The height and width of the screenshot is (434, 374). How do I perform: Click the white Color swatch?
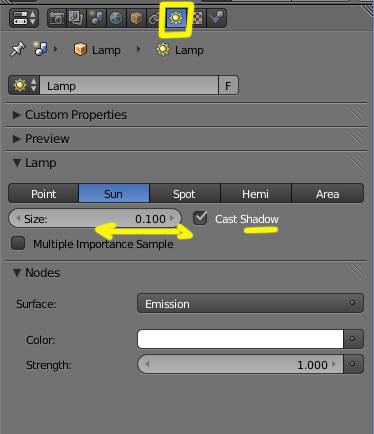[x=240, y=339]
